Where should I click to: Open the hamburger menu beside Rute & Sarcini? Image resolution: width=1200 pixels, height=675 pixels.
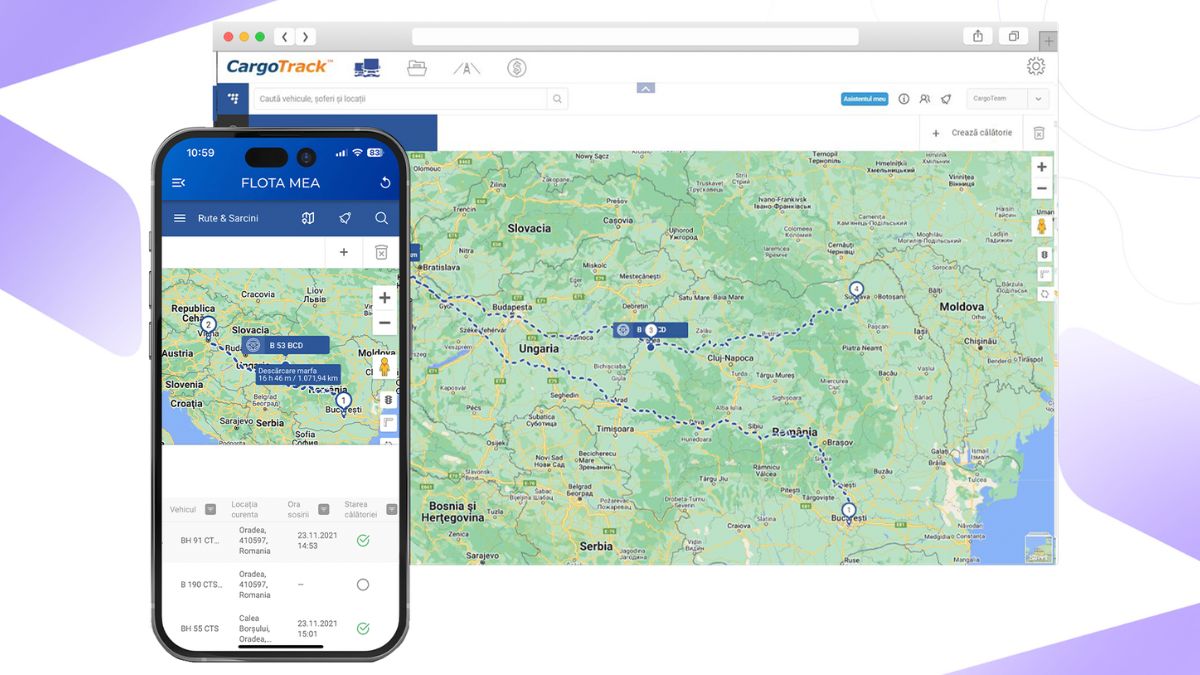(180, 218)
